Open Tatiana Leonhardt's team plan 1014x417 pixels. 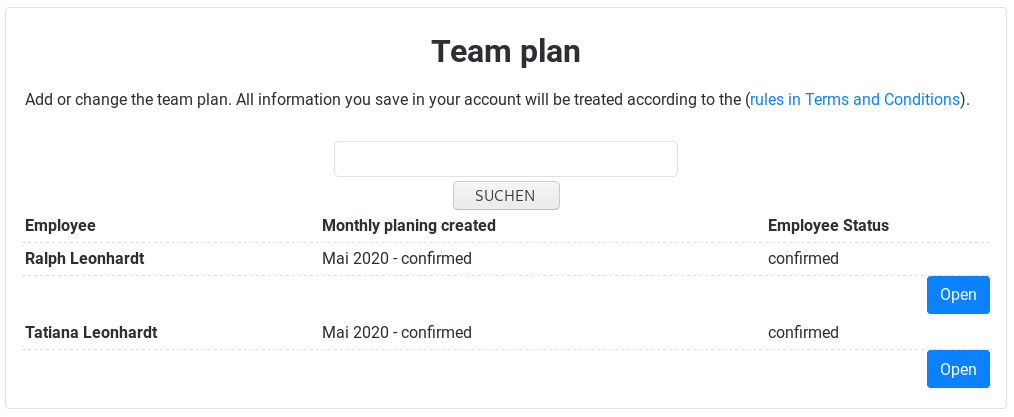(957, 369)
